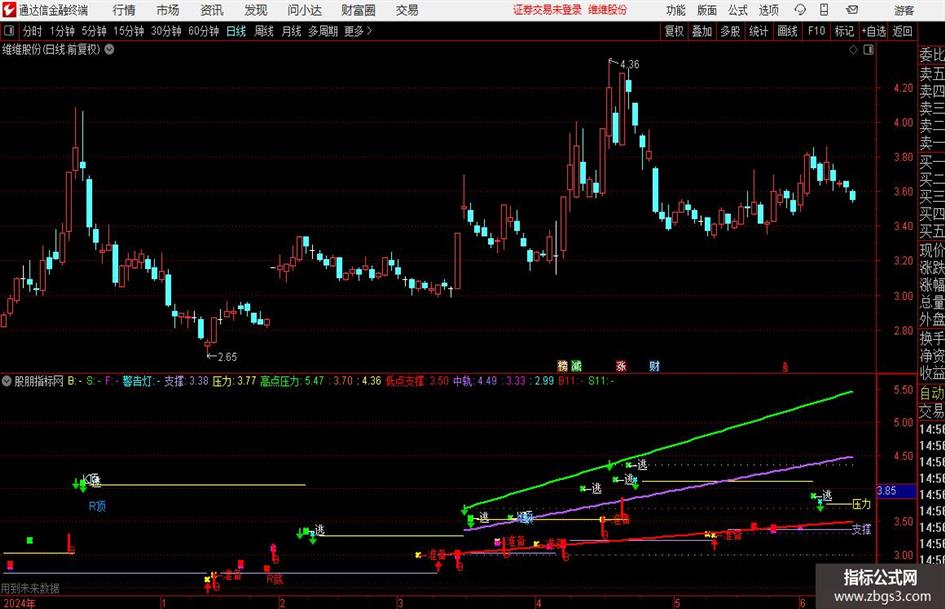The width and height of the screenshot is (945, 609).
Task: Open the 资讯 menu
Action: (212, 10)
